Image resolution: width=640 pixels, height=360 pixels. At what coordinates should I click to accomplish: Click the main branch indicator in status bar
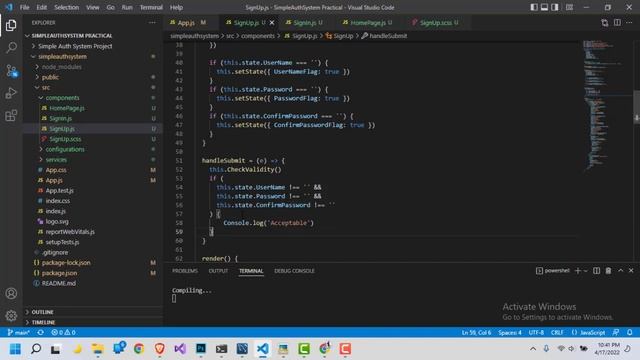18,332
